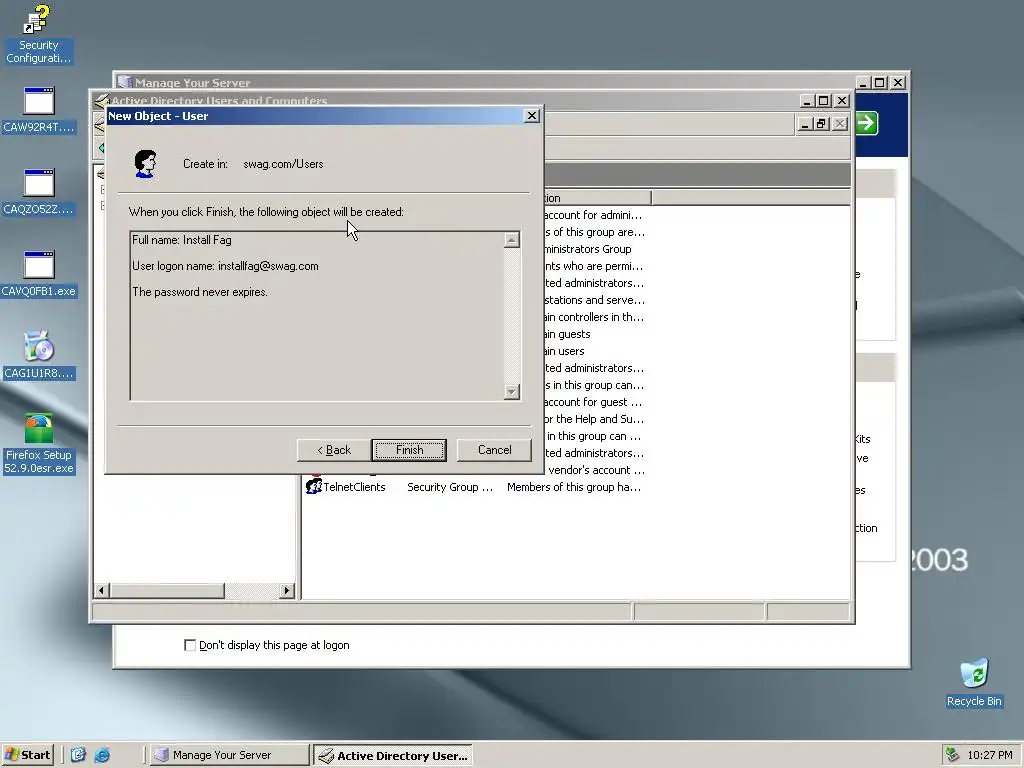Click 'vendor's account ...' description text
Viewport: 1024px width, 768px height.
pyautogui.click(x=596, y=470)
